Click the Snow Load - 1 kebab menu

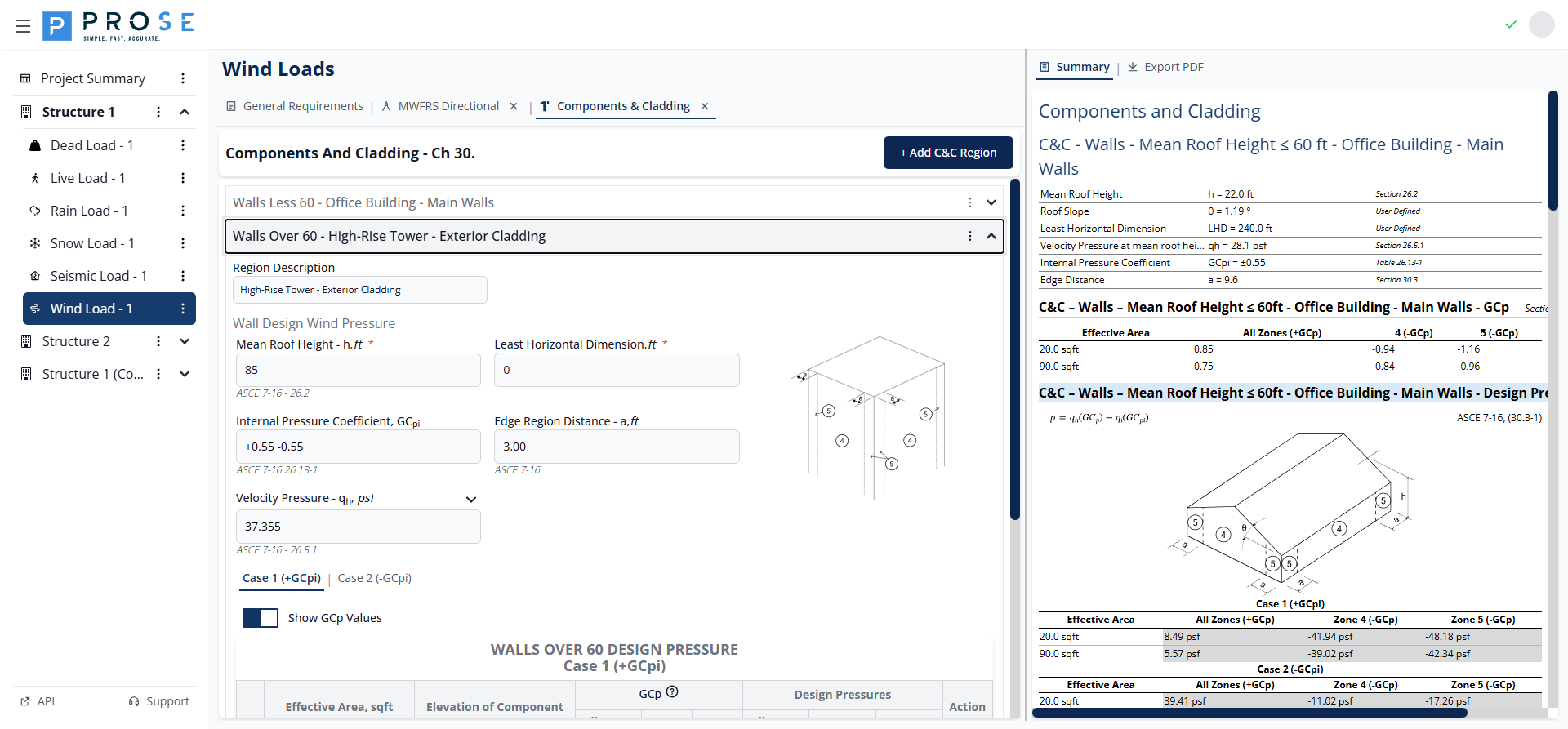(x=183, y=243)
